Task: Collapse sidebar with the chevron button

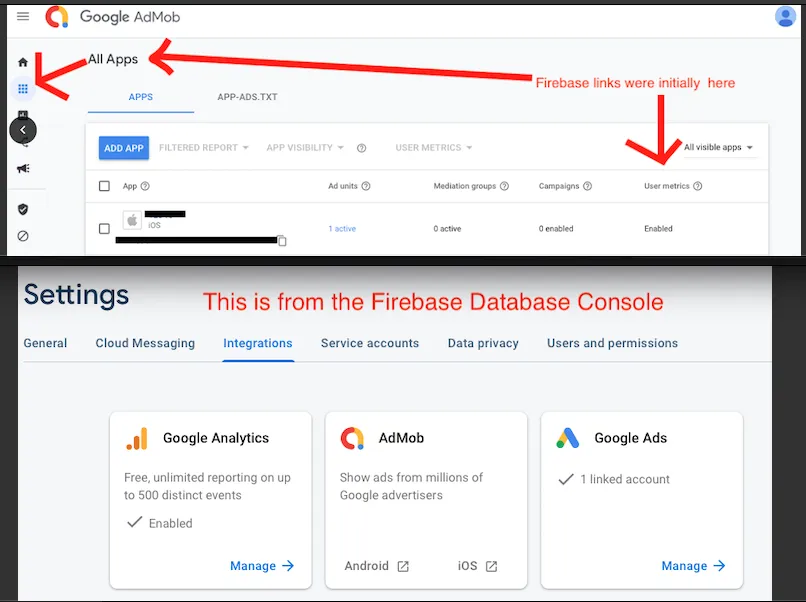Action: pyautogui.click(x=23, y=130)
